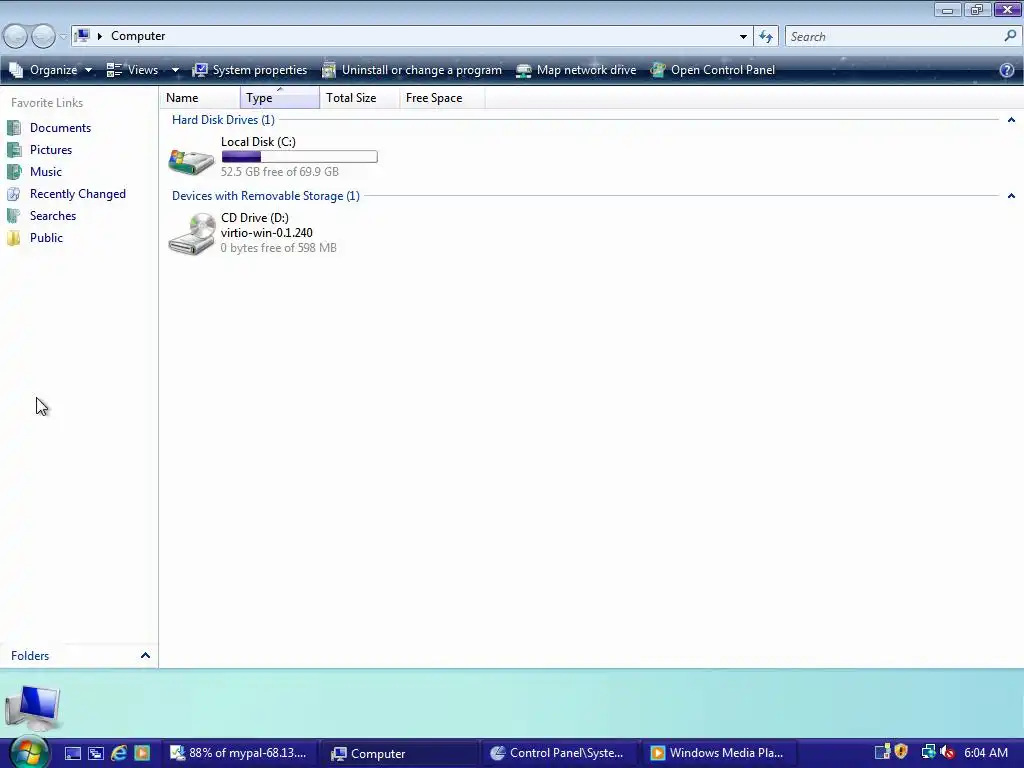Open the Organize menu
This screenshot has width=1024, height=768.
pyautogui.click(x=51, y=70)
